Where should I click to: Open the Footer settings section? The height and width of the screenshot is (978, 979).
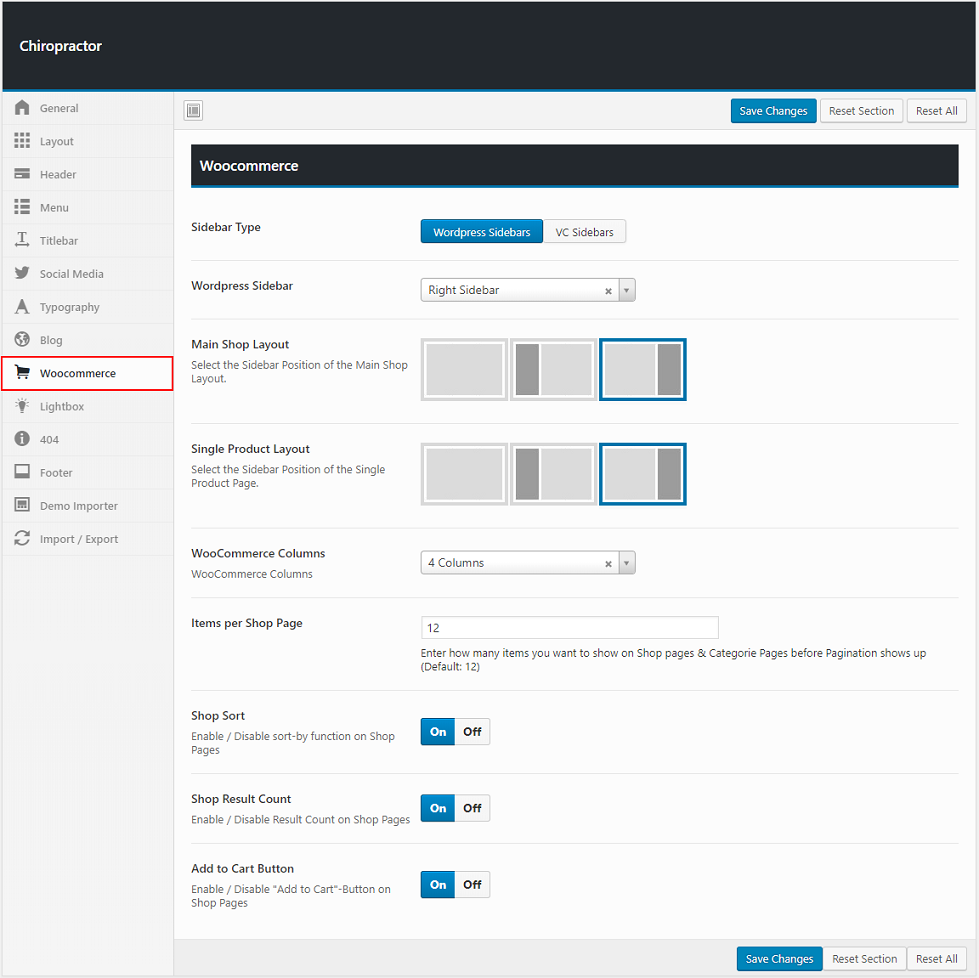(x=56, y=473)
